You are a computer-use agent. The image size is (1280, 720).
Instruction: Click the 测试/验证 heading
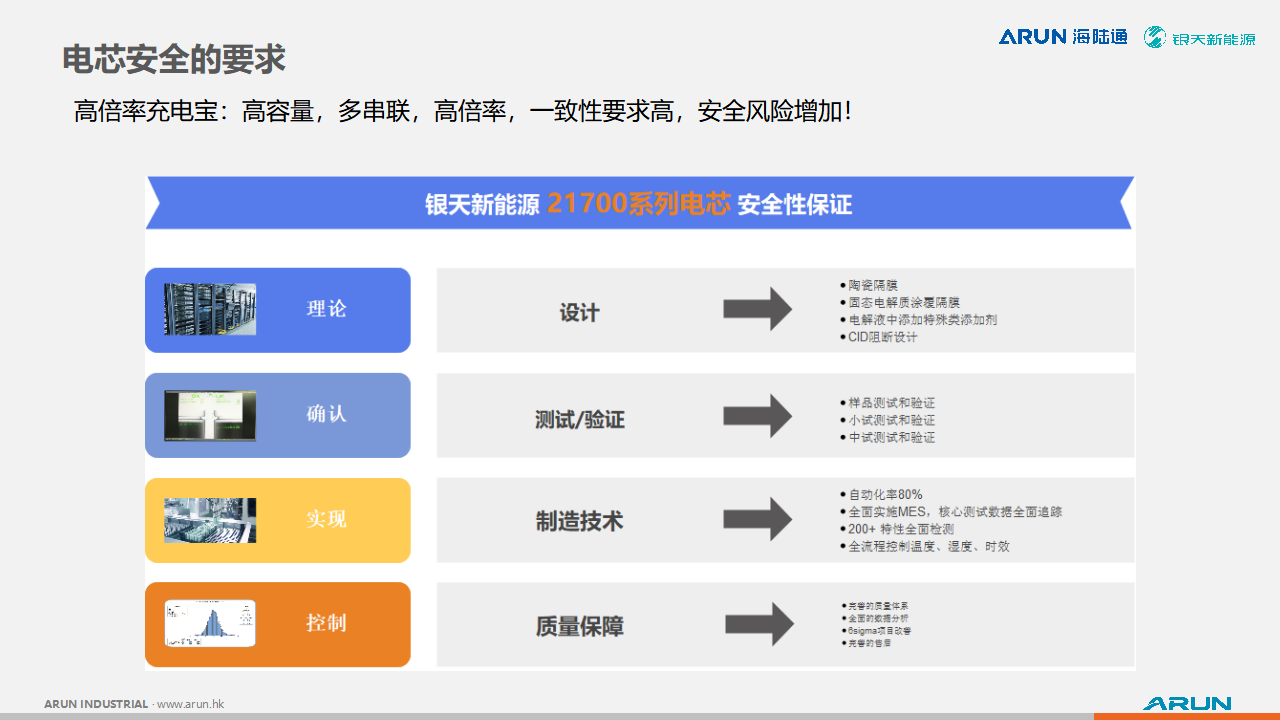click(x=580, y=420)
